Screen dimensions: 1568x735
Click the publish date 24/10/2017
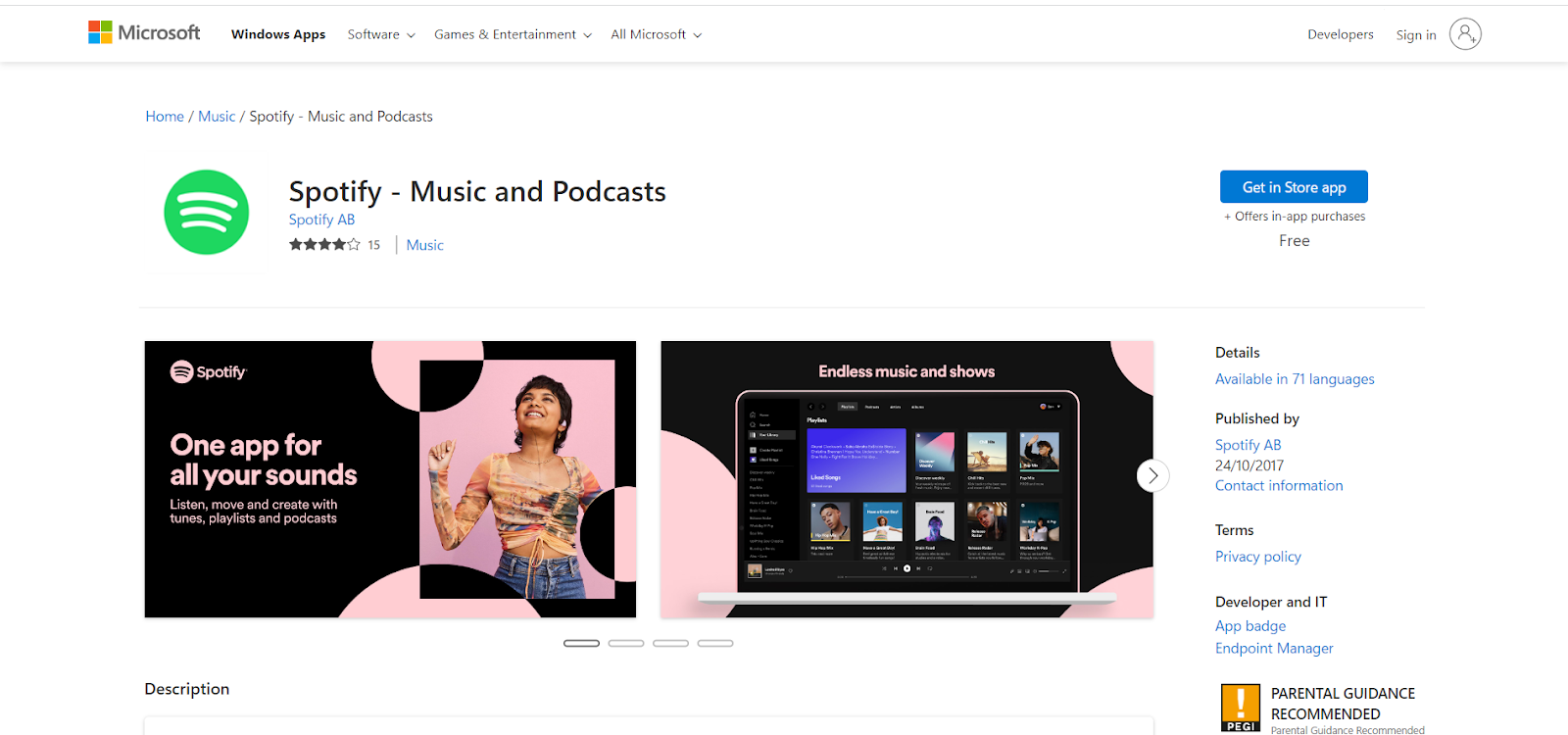(1249, 465)
